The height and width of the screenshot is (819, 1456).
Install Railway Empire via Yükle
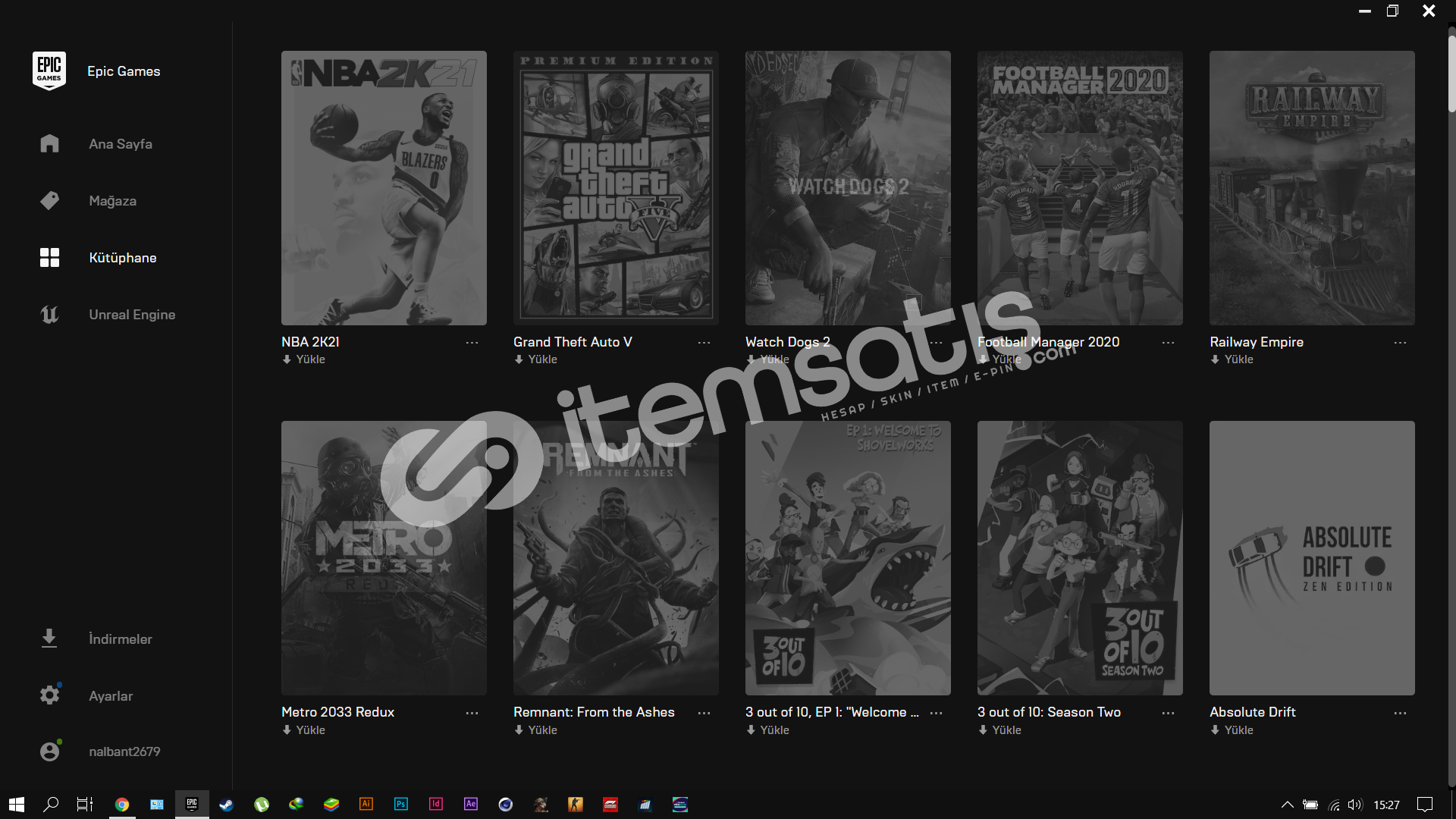tap(1232, 359)
